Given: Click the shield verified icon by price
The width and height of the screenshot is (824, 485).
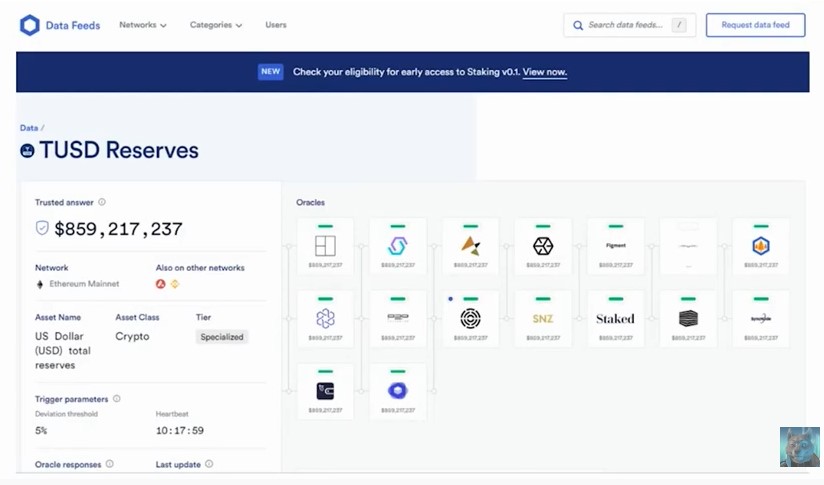Looking at the screenshot, I should click(x=42, y=228).
